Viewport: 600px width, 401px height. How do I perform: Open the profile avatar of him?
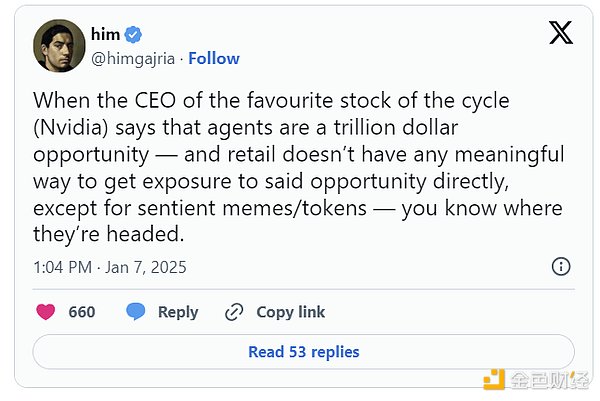tap(59, 46)
